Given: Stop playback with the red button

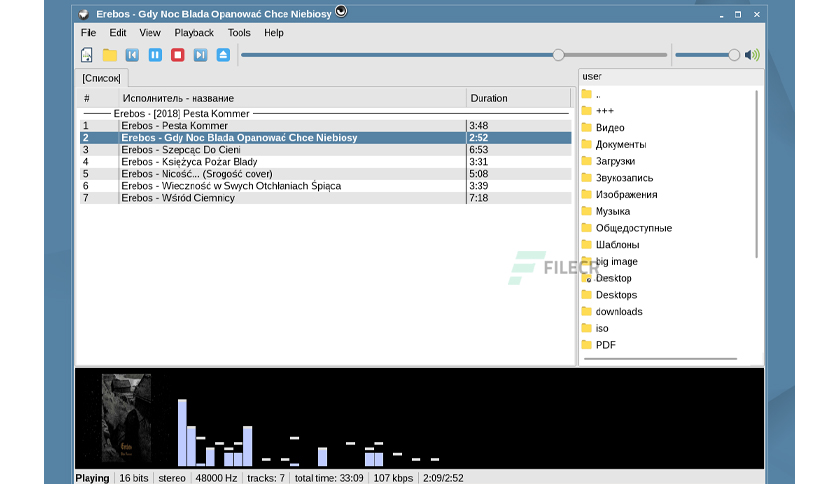Looking at the screenshot, I should pyautogui.click(x=178, y=55).
